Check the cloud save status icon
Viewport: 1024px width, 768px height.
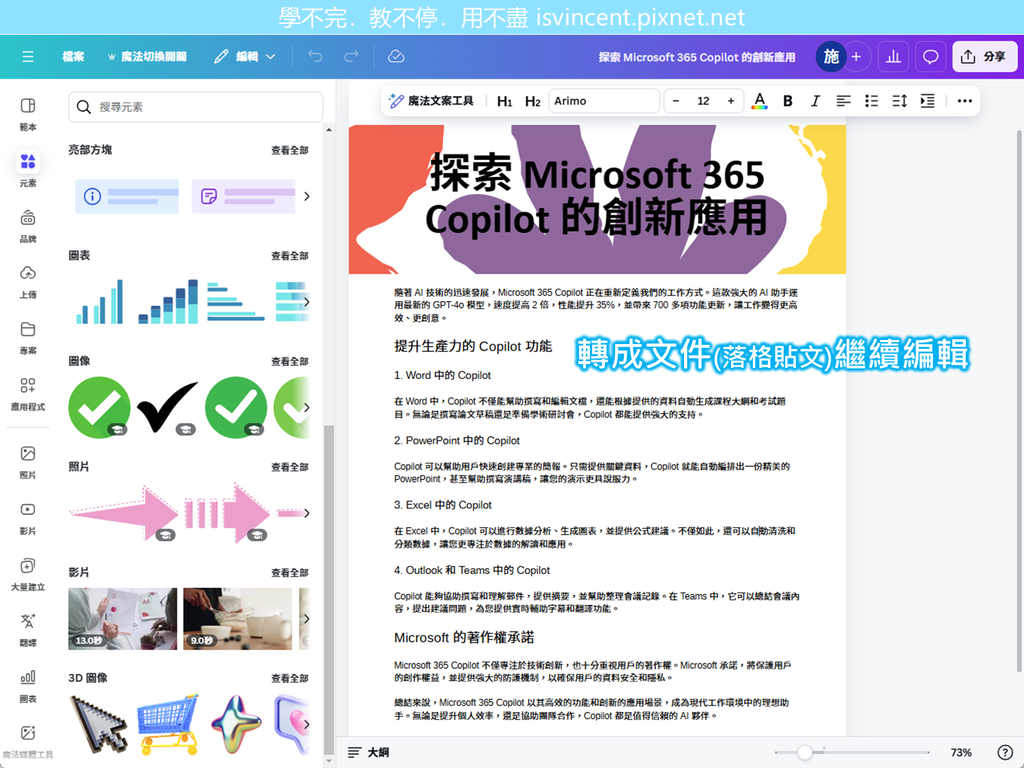(x=396, y=57)
